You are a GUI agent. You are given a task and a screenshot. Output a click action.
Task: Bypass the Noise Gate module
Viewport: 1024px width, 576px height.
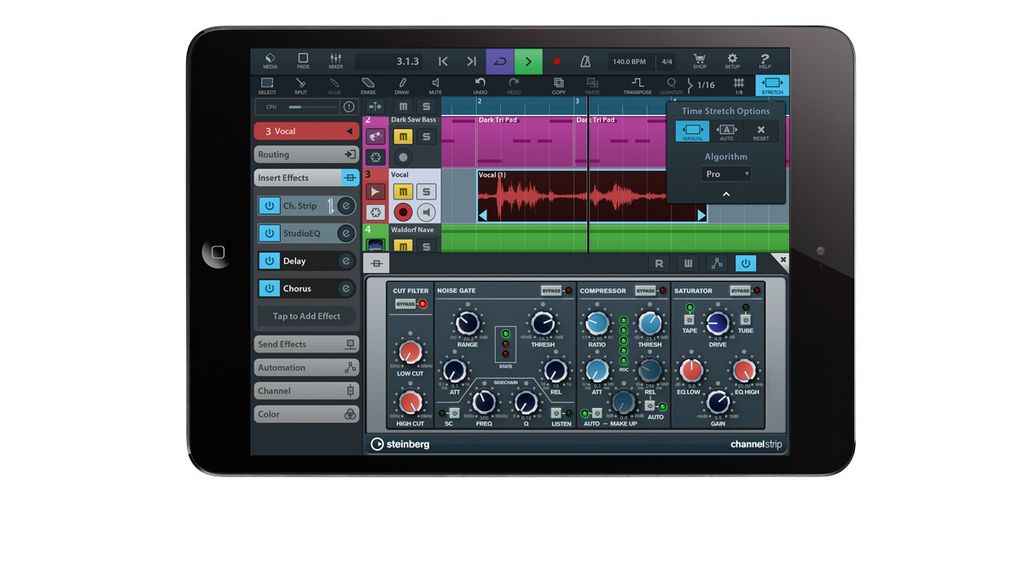click(x=549, y=291)
